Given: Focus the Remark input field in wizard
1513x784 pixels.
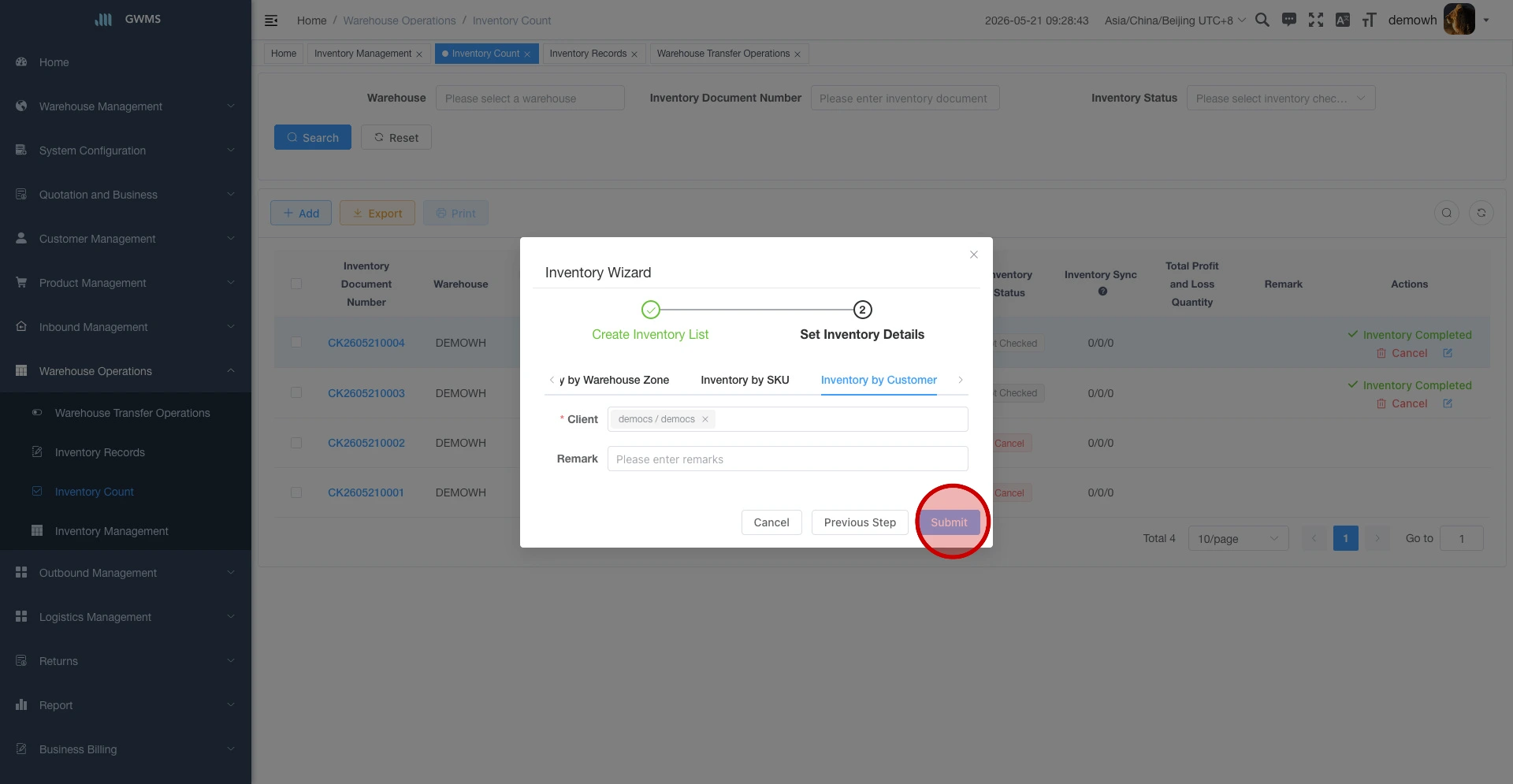Looking at the screenshot, I should (x=788, y=459).
